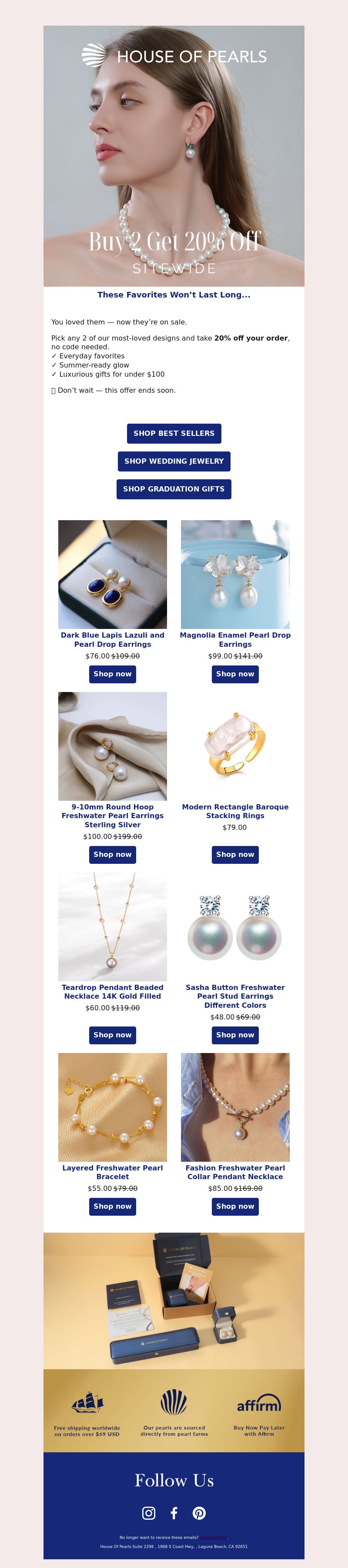This screenshot has height=1568, width=348.
Task: Click the Unsubscribe link in footer
Action: click(x=214, y=1538)
